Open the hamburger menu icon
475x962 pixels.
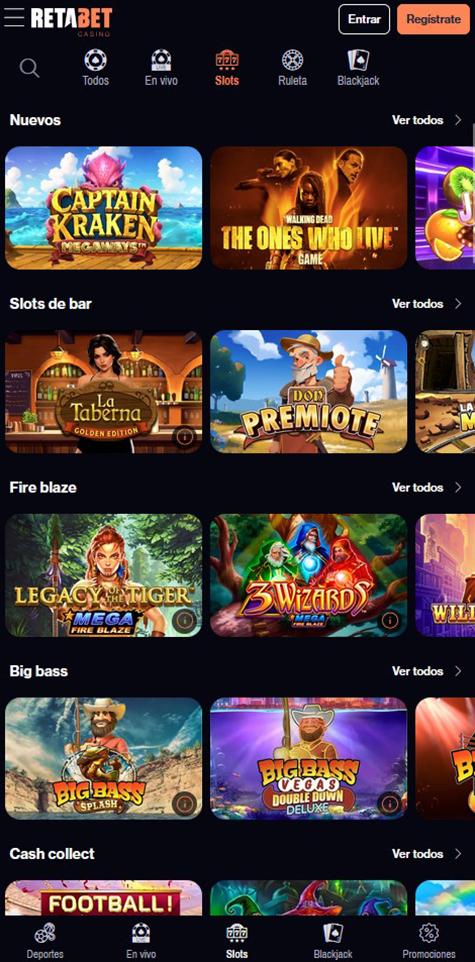pyautogui.click(x=14, y=17)
